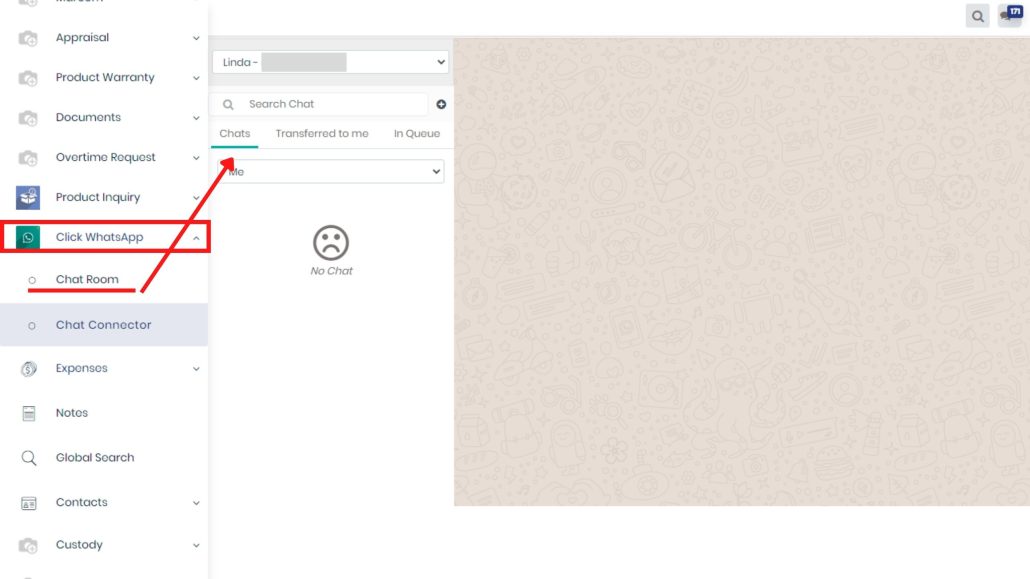
Task: Open the Linda account dropdown
Action: (330, 62)
